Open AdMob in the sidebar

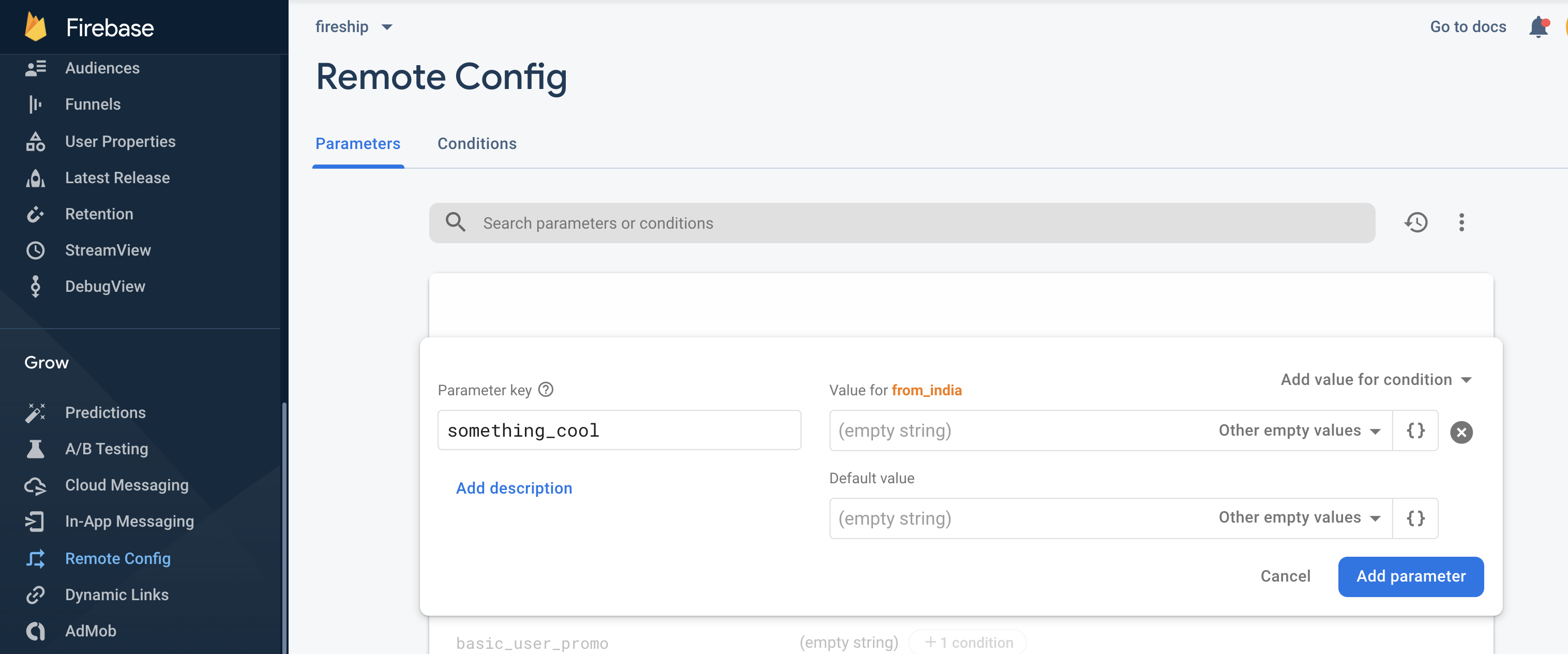click(90, 631)
